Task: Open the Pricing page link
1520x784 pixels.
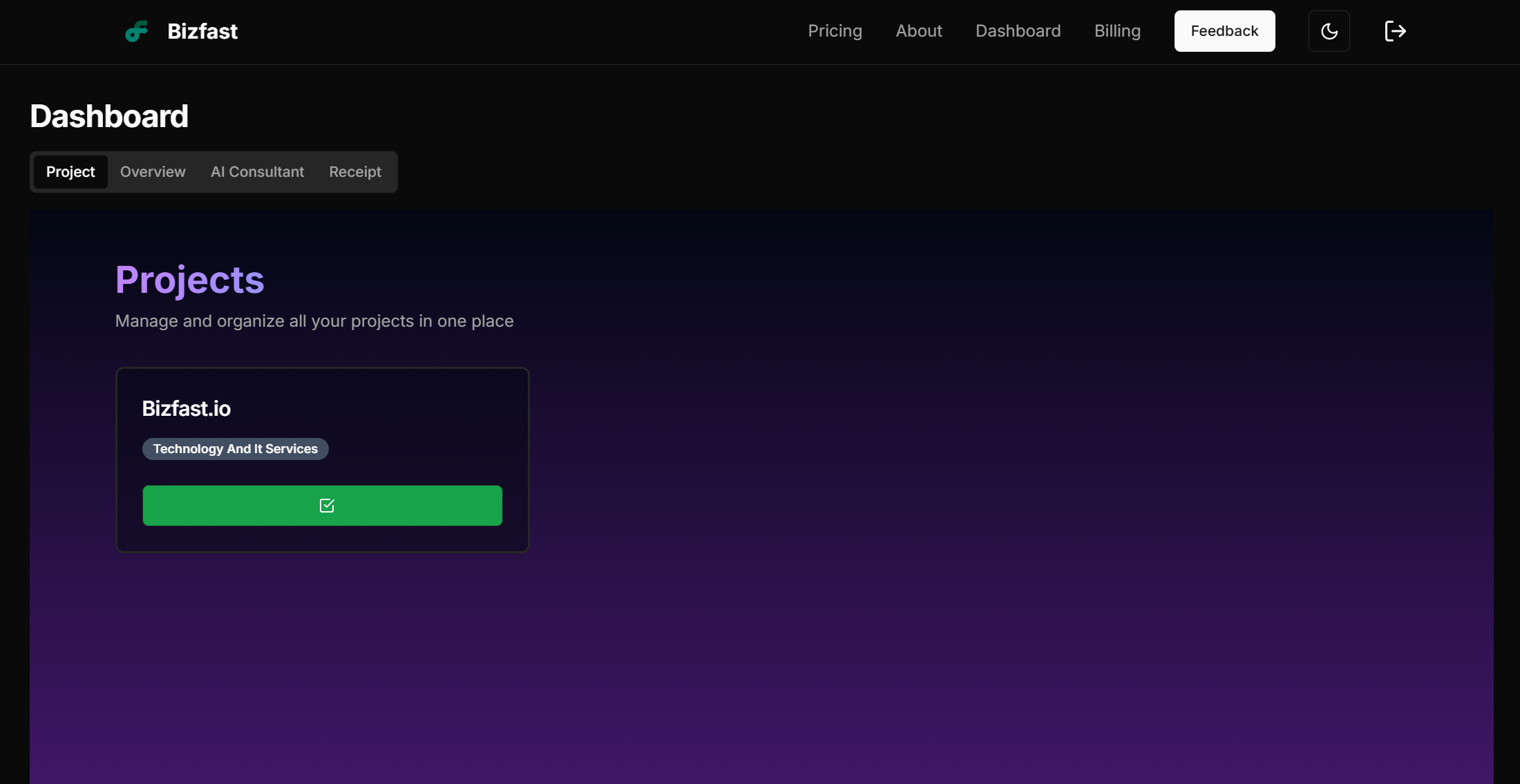Action: point(835,31)
